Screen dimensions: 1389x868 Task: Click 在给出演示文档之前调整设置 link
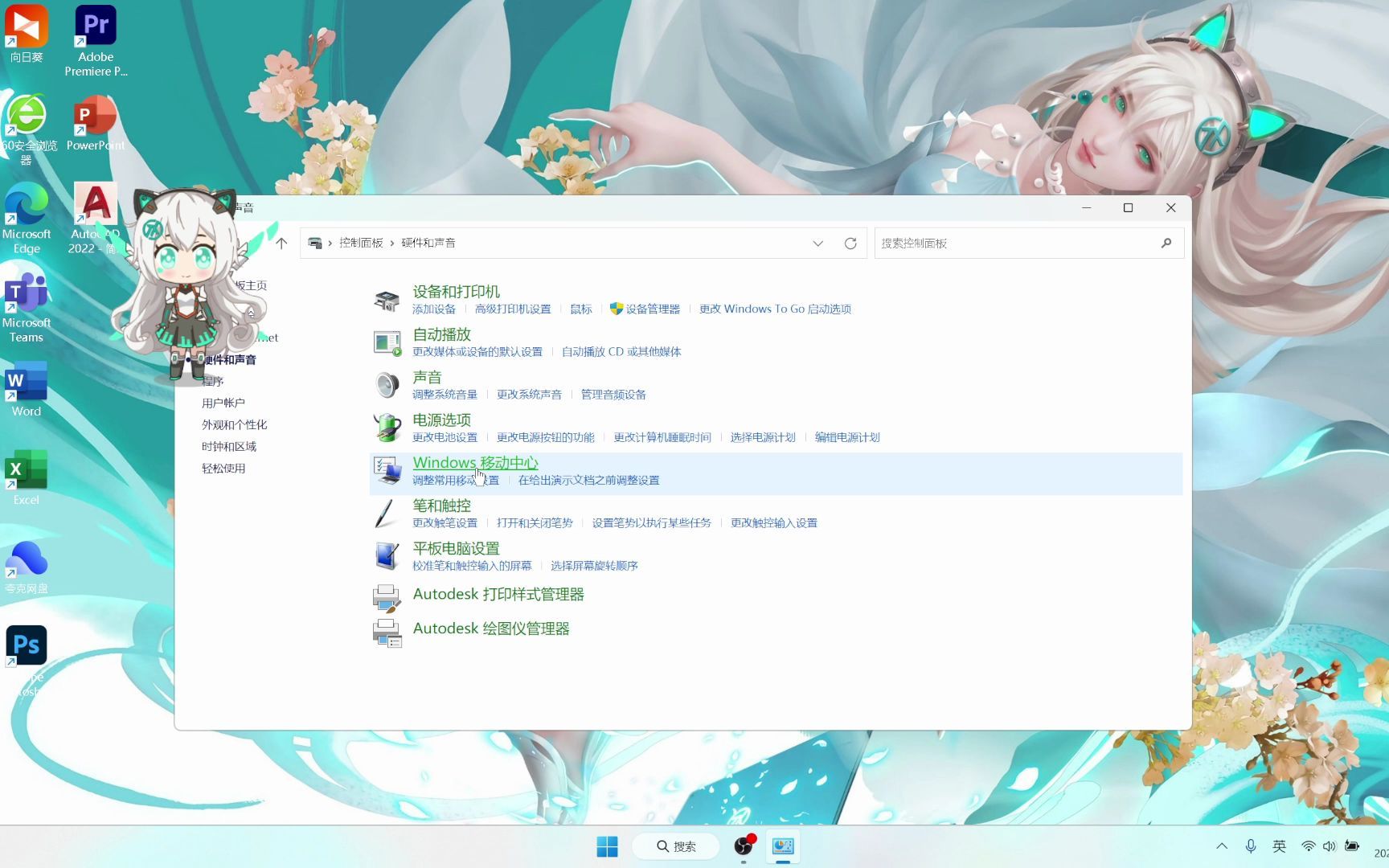588,481
